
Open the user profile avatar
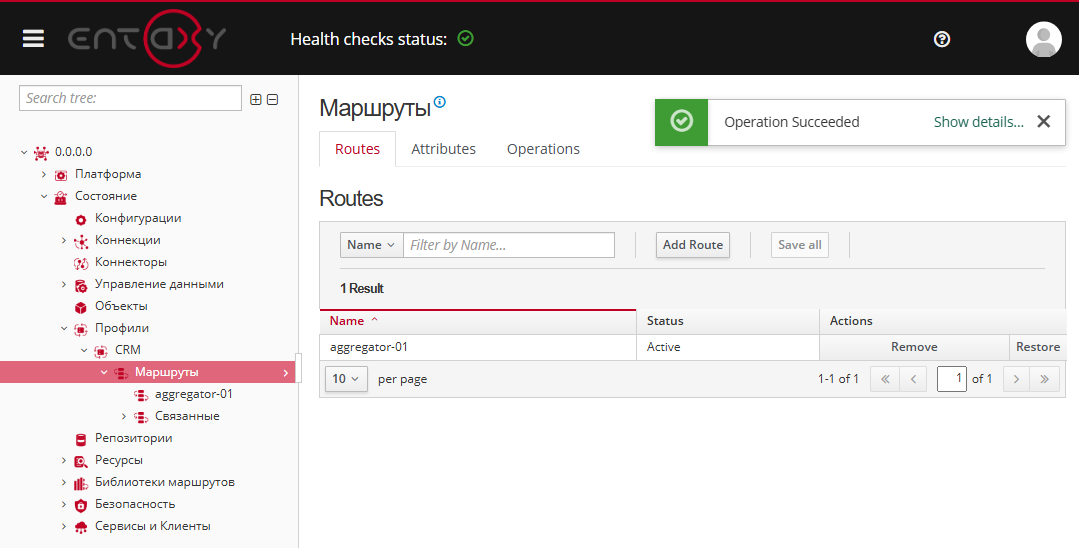click(1043, 39)
